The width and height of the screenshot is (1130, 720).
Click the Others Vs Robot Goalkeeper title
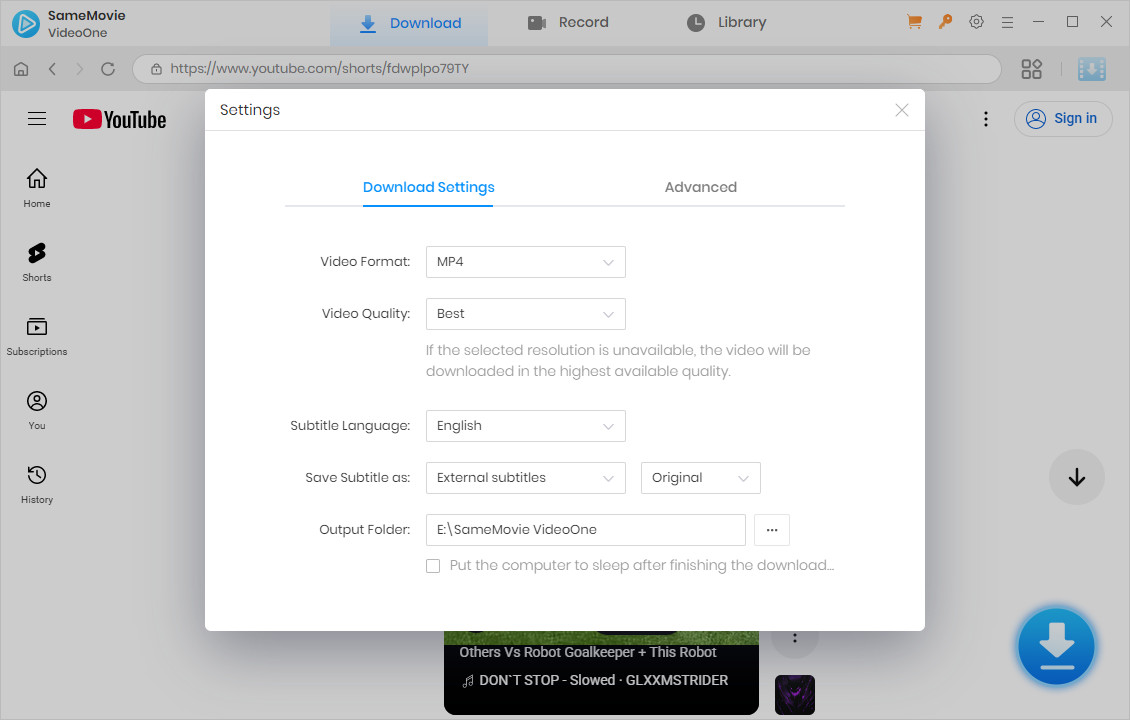coord(587,652)
